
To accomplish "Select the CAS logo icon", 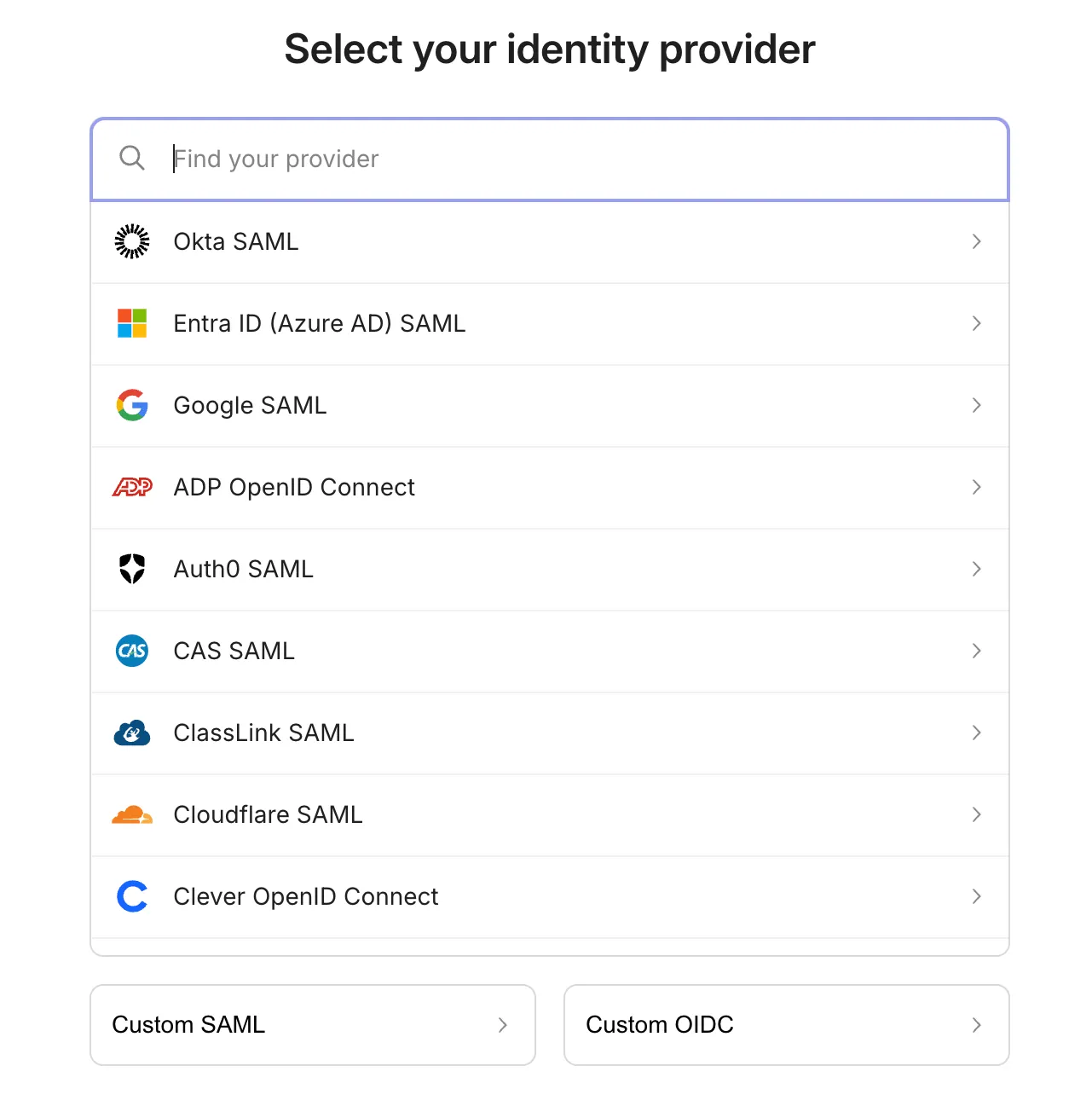I will click(x=132, y=651).
